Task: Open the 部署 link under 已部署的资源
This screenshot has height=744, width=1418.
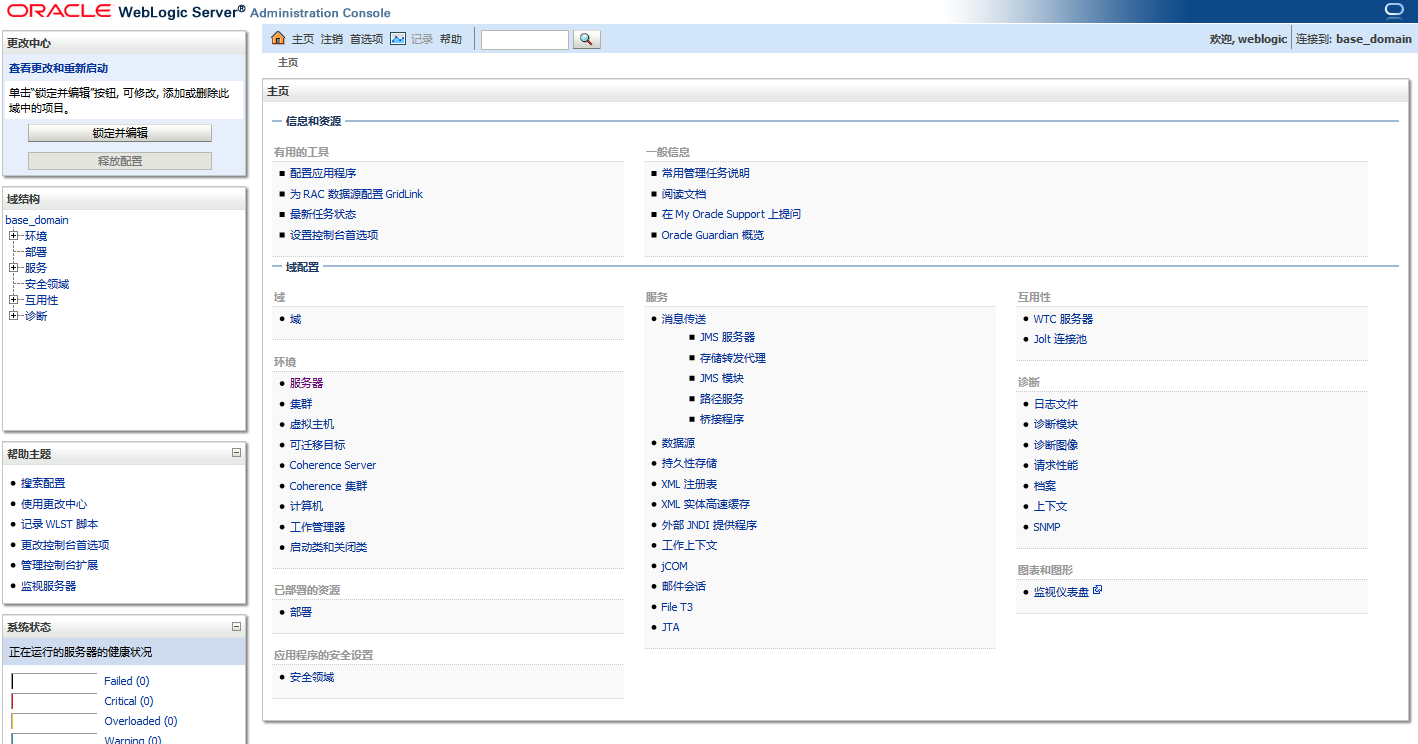Action: click(x=301, y=612)
